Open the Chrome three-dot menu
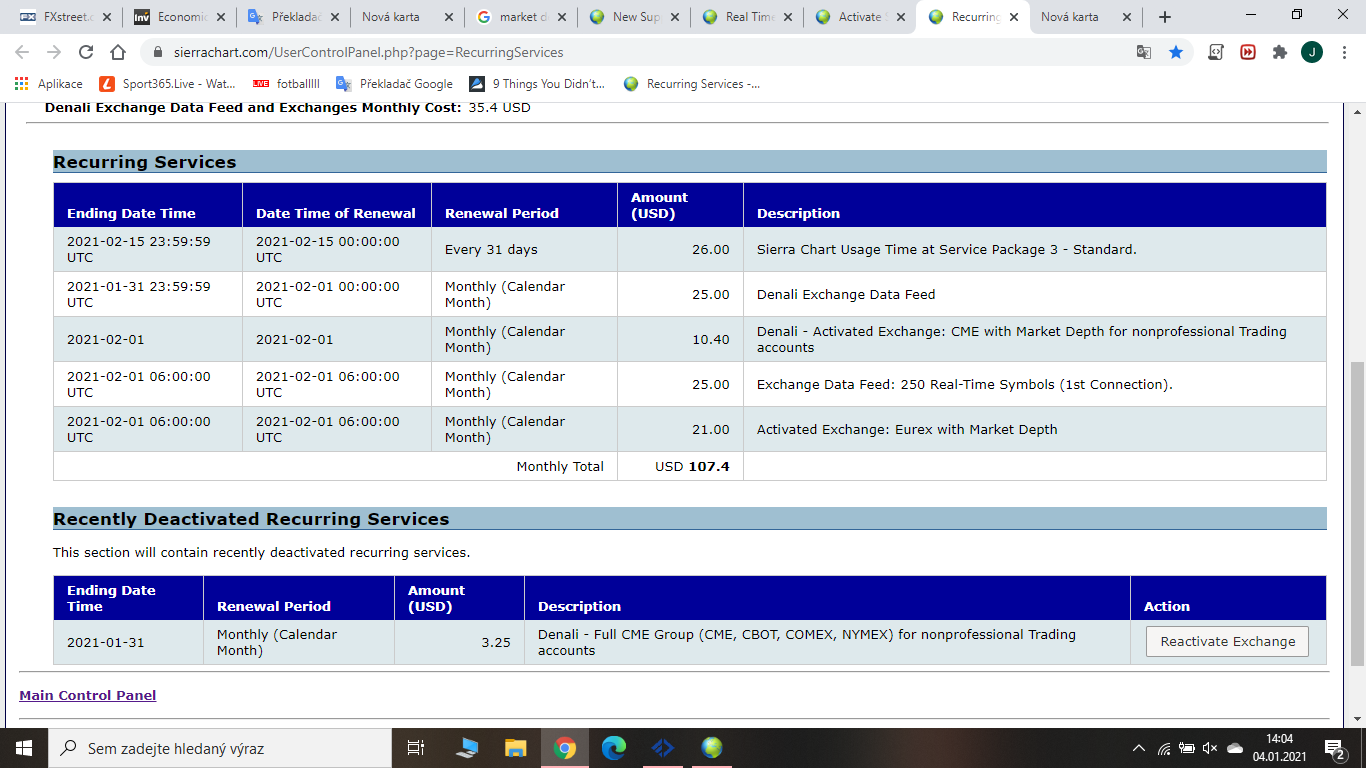This screenshot has width=1366, height=768. pos(1344,52)
